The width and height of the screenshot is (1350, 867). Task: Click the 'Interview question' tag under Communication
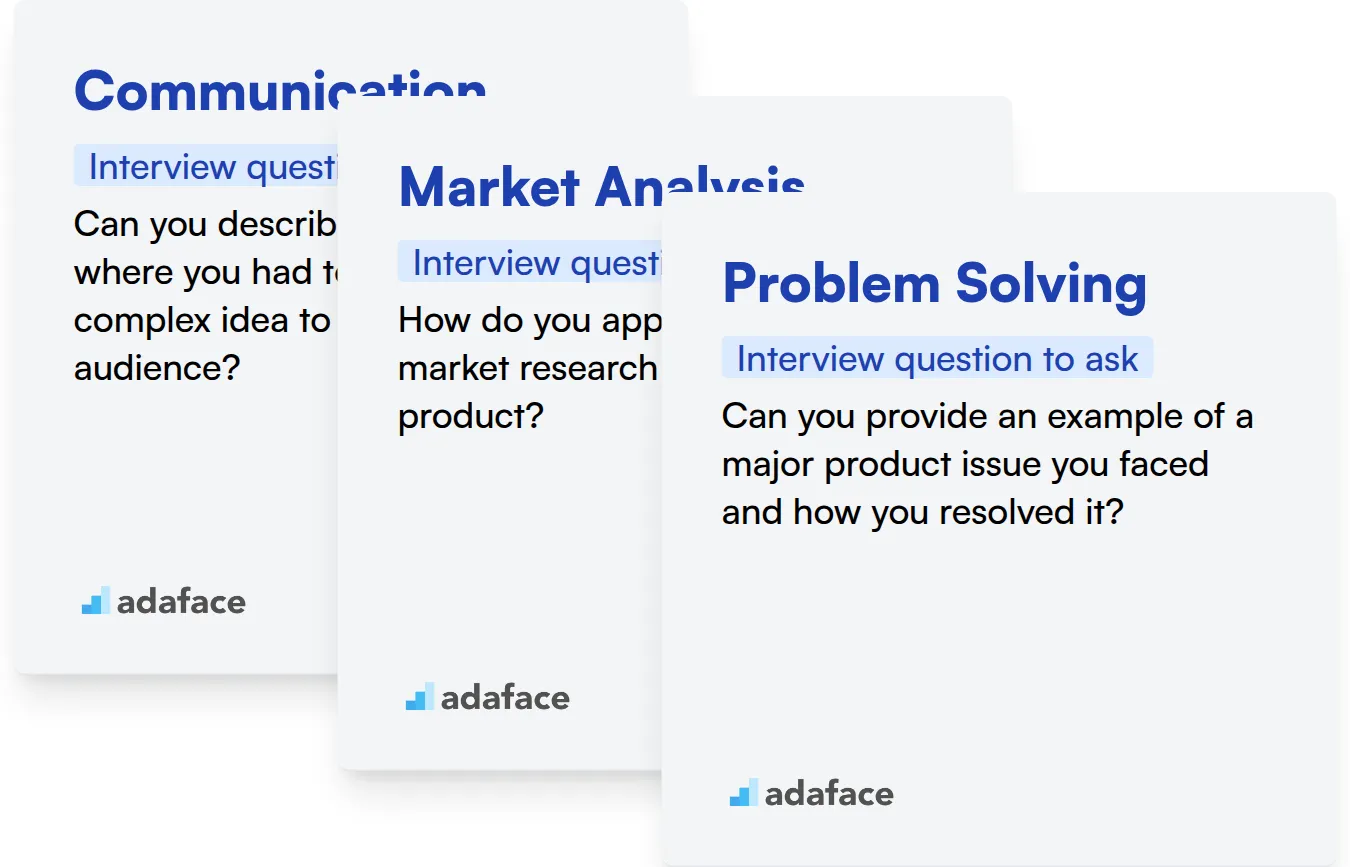[x=207, y=166]
